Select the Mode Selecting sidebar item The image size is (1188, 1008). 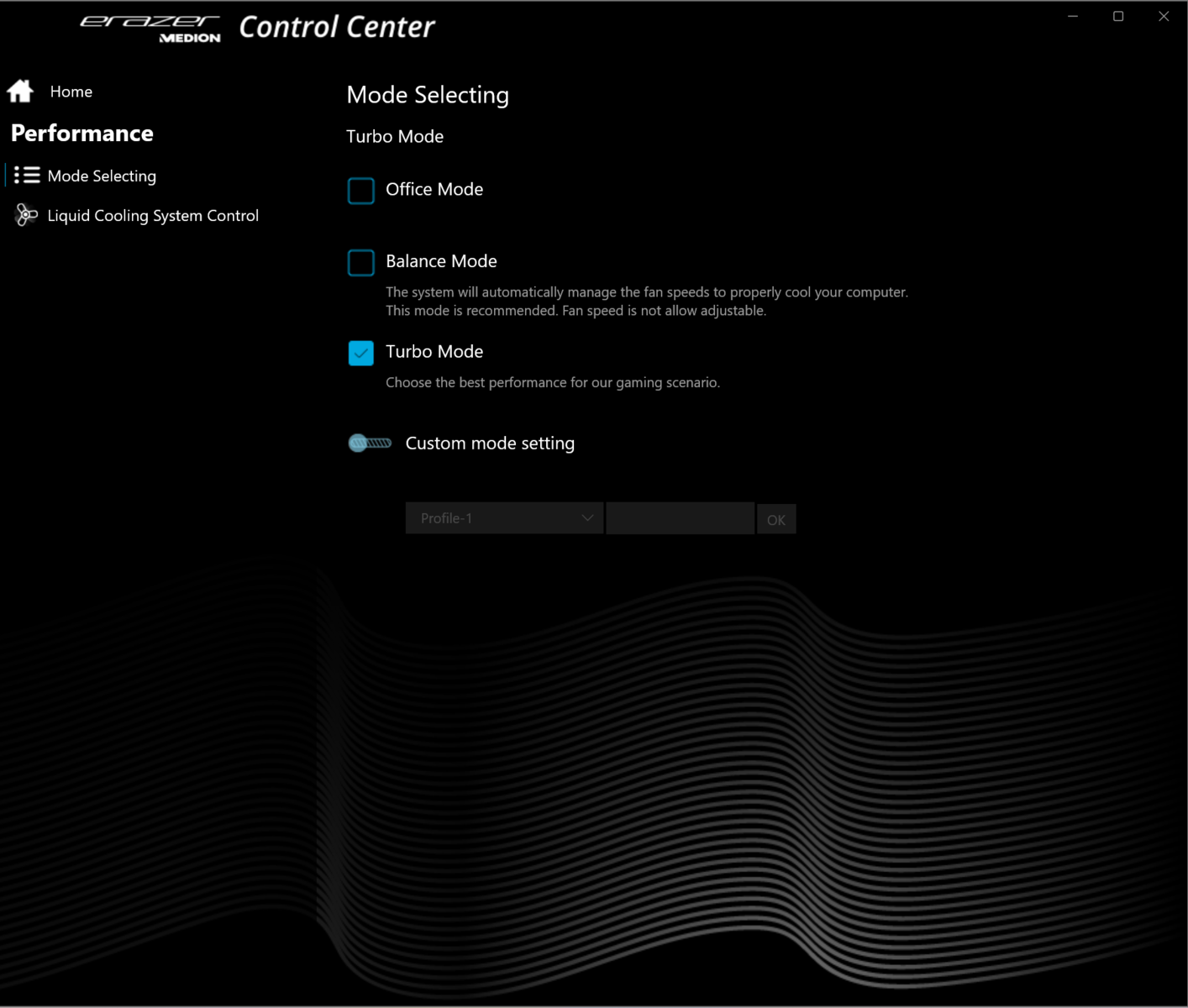[102, 176]
